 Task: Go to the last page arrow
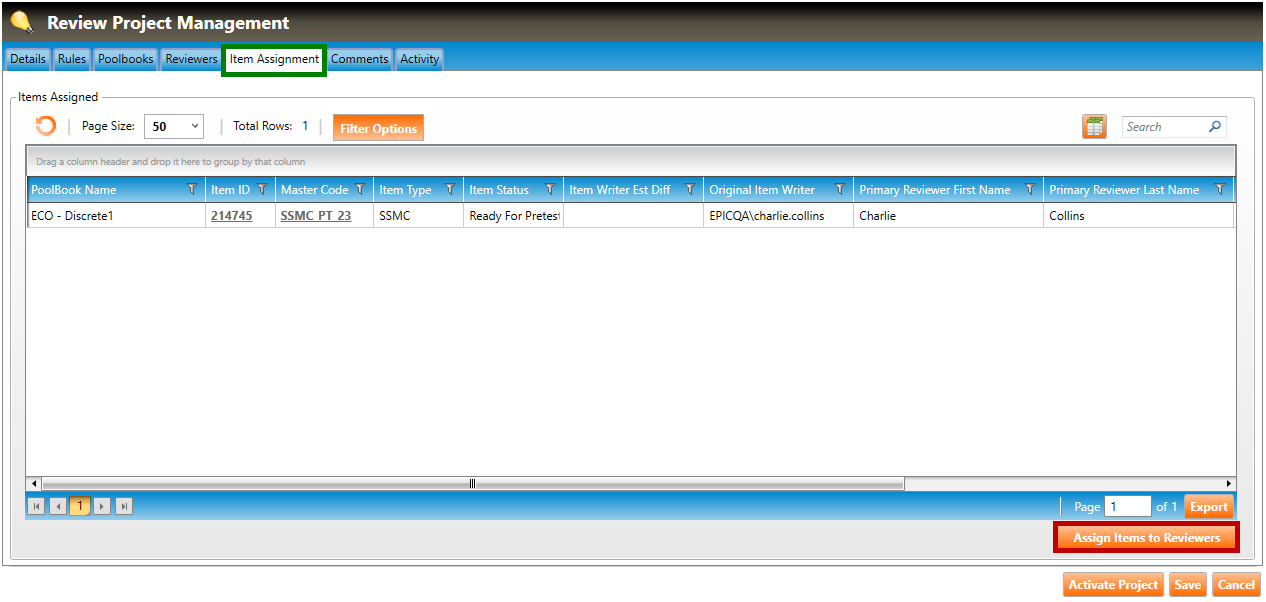[124, 507]
